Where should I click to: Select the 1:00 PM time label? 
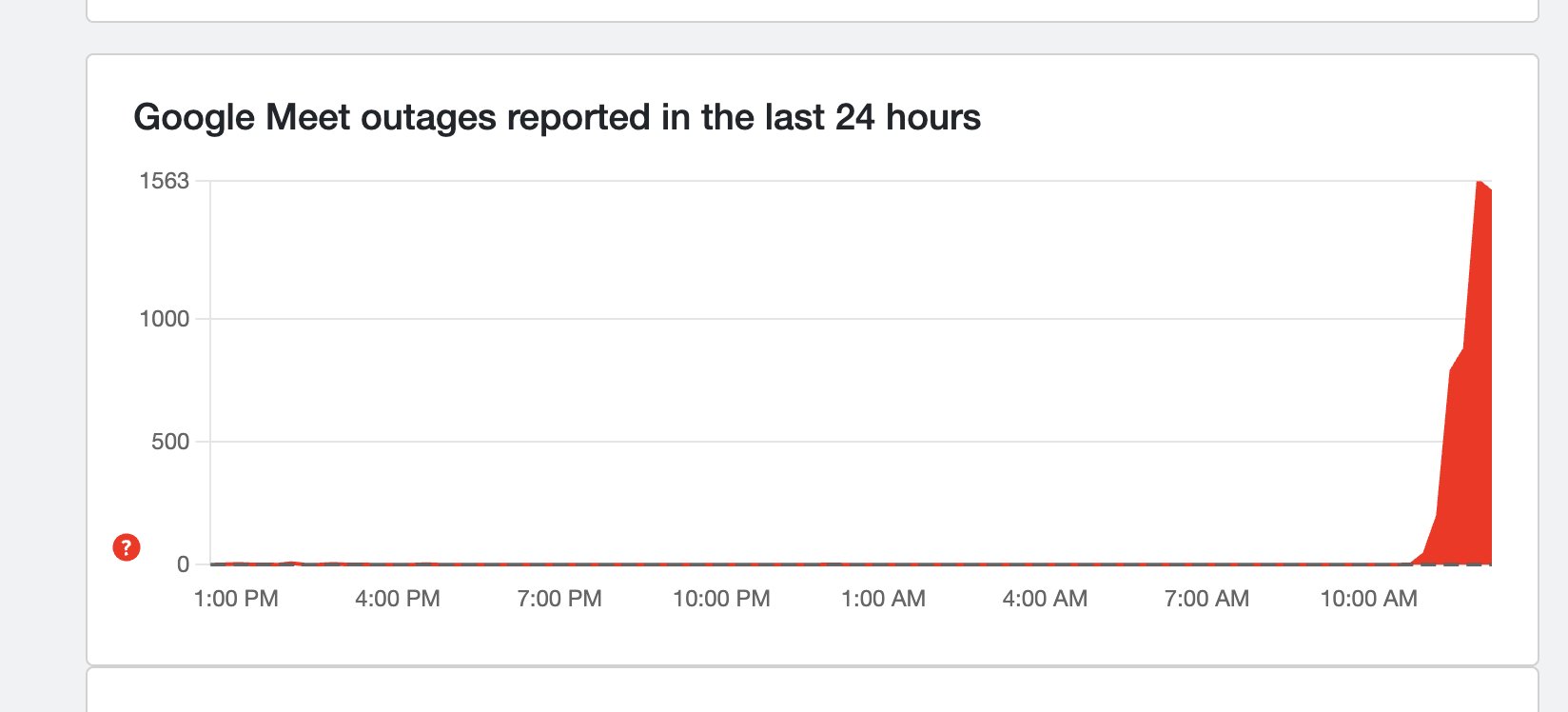[236, 599]
